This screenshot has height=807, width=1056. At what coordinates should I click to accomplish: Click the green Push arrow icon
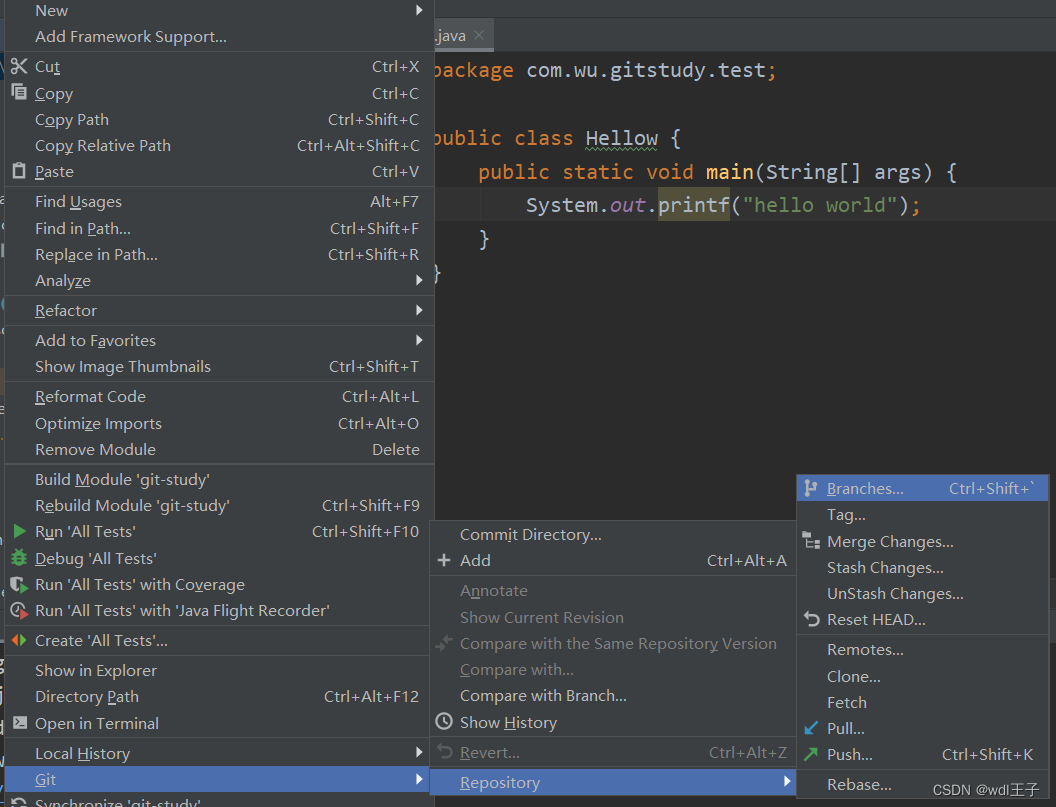812,754
